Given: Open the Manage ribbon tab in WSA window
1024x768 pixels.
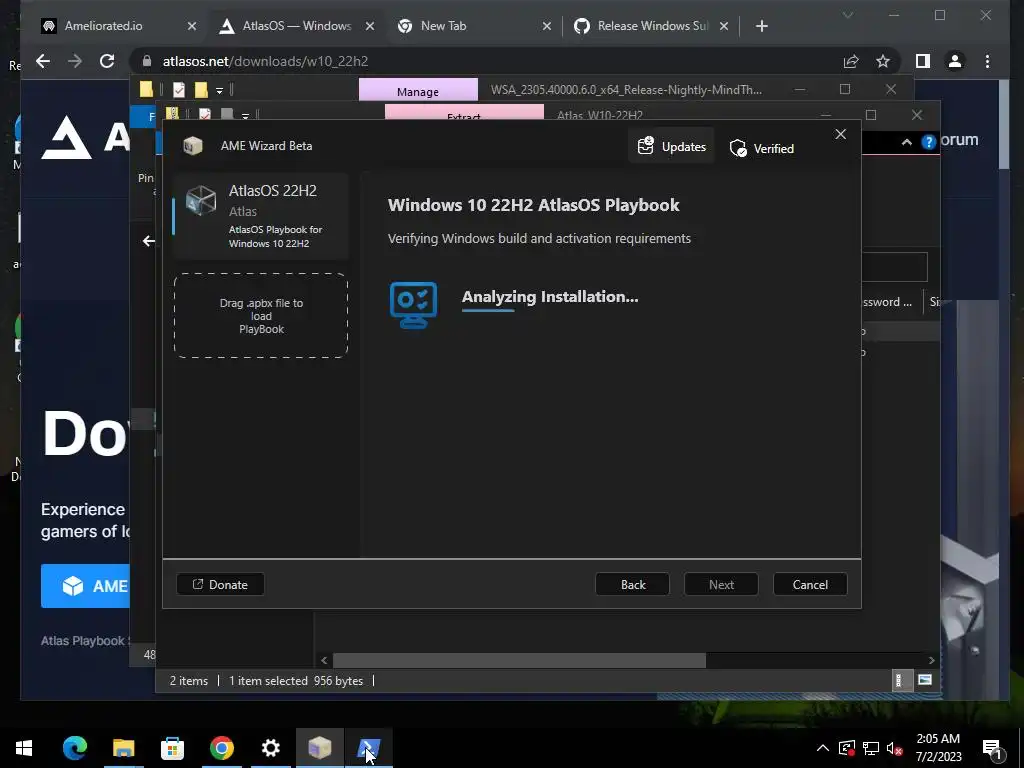Looking at the screenshot, I should 418,91.
